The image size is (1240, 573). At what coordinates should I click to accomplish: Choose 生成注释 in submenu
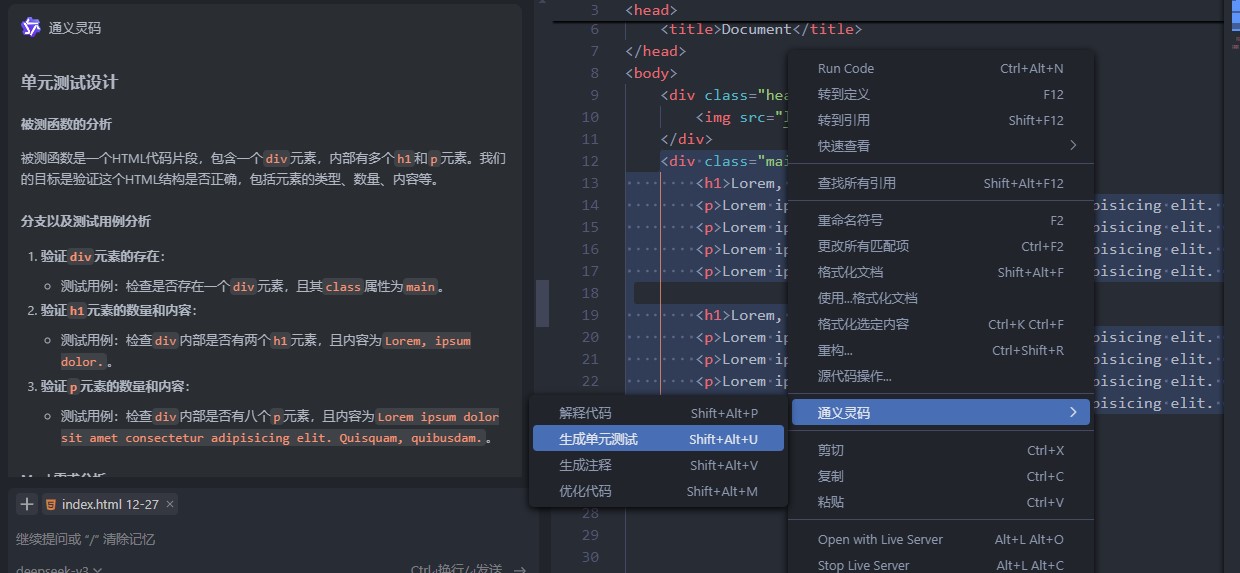coord(658,465)
